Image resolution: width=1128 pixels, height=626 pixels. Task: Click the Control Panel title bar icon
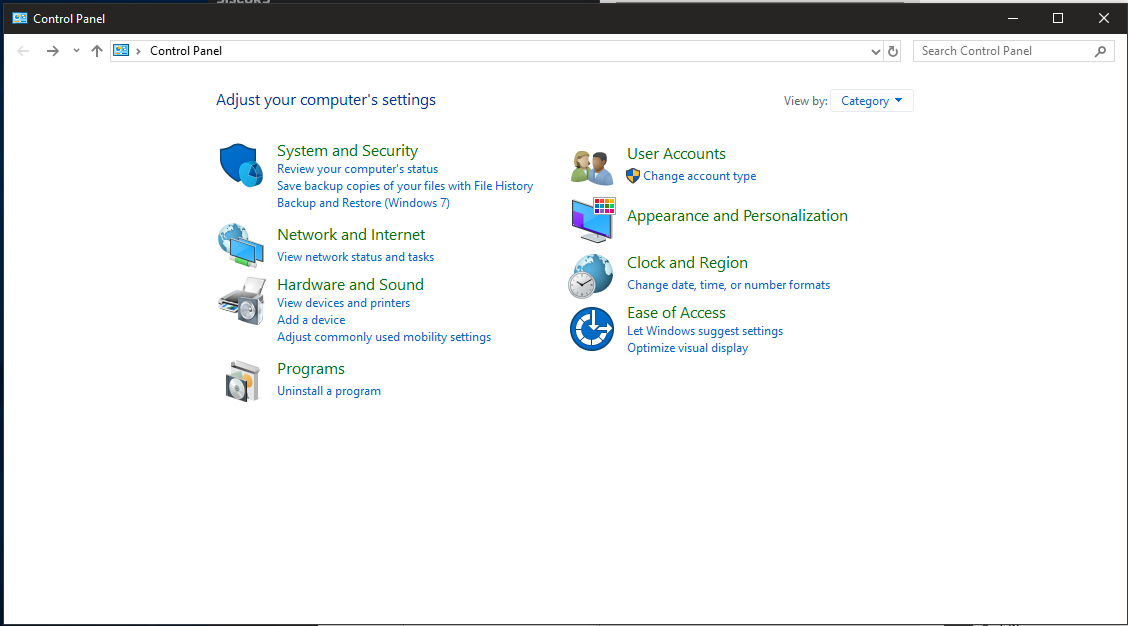pos(19,18)
